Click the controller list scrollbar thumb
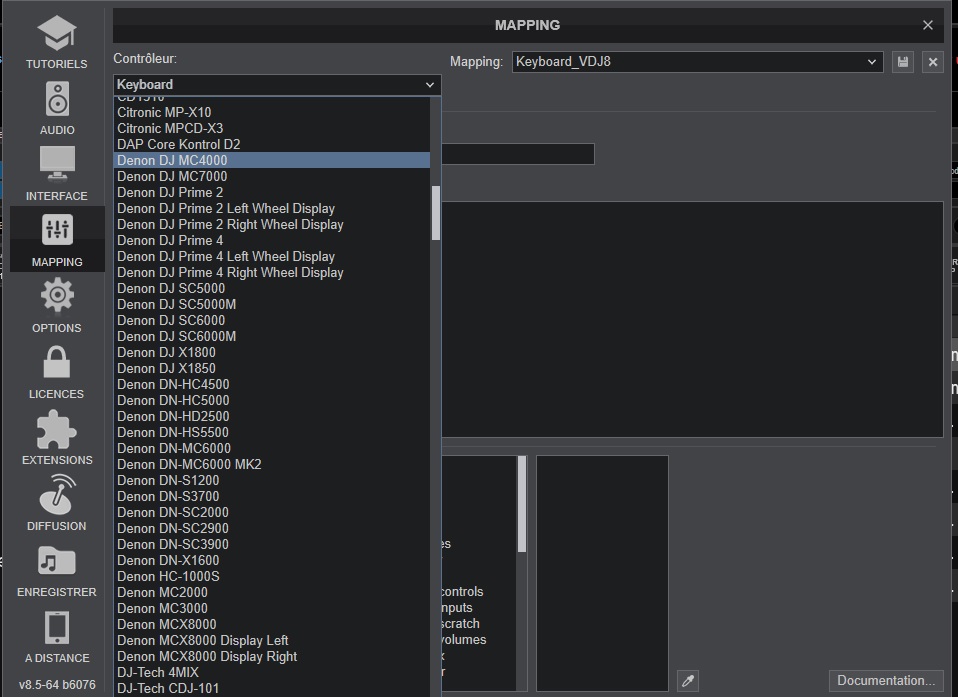 pyautogui.click(x=436, y=213)
